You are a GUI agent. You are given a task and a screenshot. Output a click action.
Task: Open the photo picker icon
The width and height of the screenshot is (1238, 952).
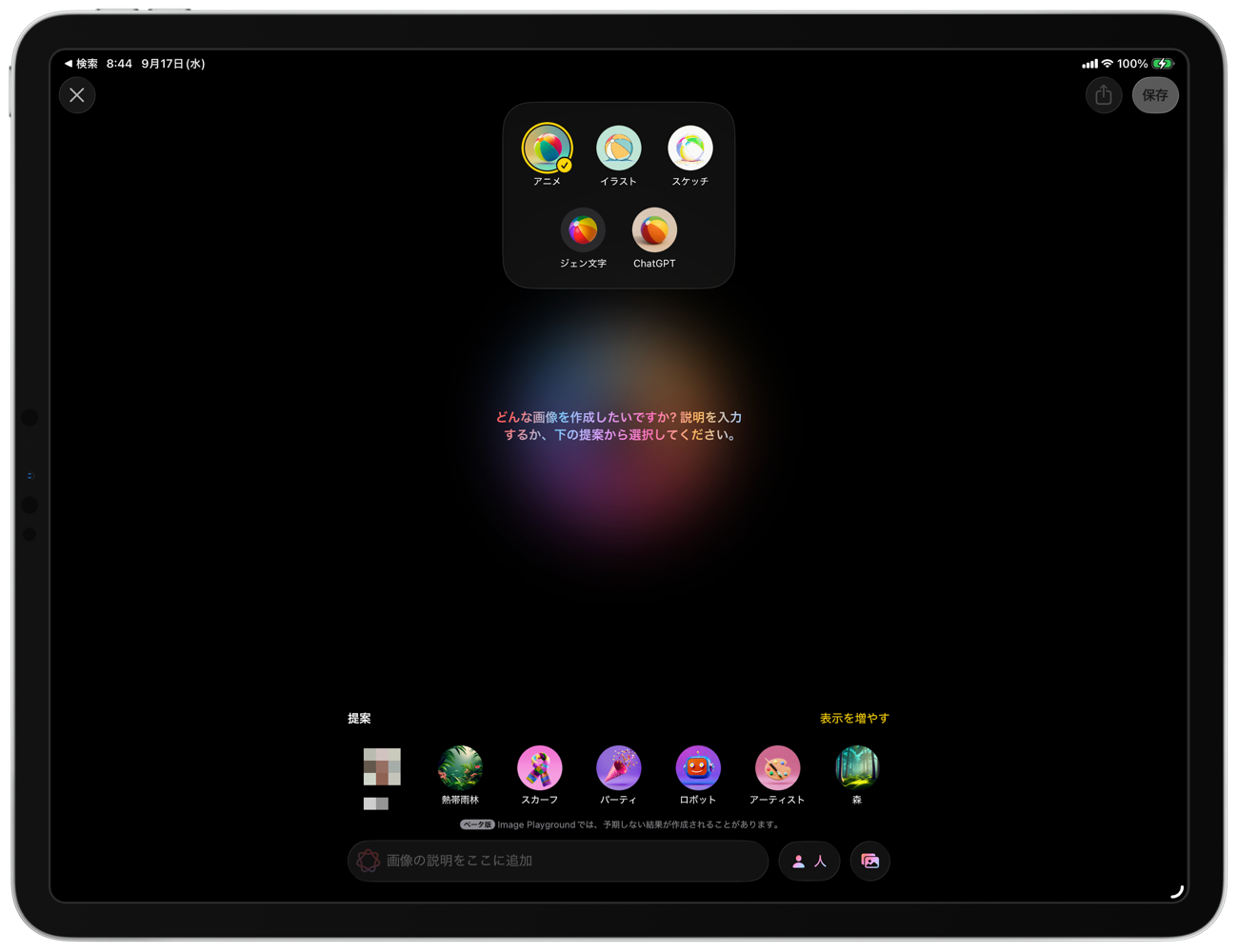pos(869,861)
